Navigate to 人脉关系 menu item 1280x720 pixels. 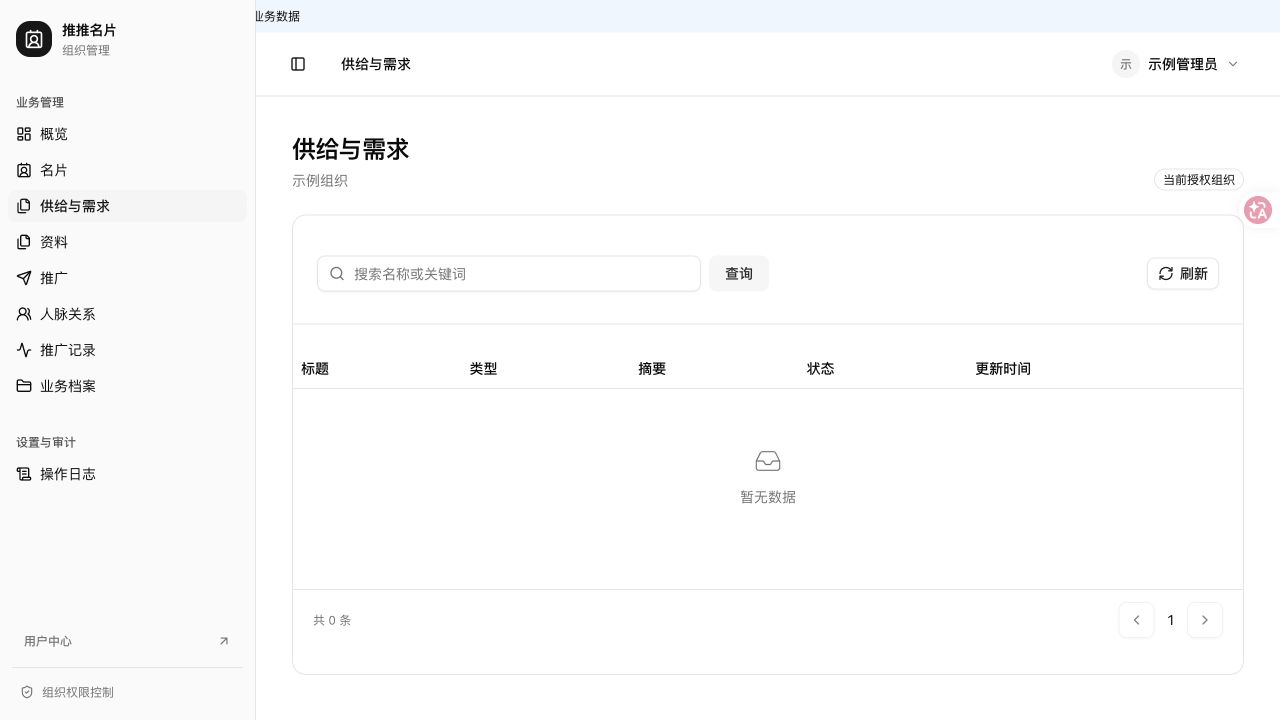[x=127, y=314]
